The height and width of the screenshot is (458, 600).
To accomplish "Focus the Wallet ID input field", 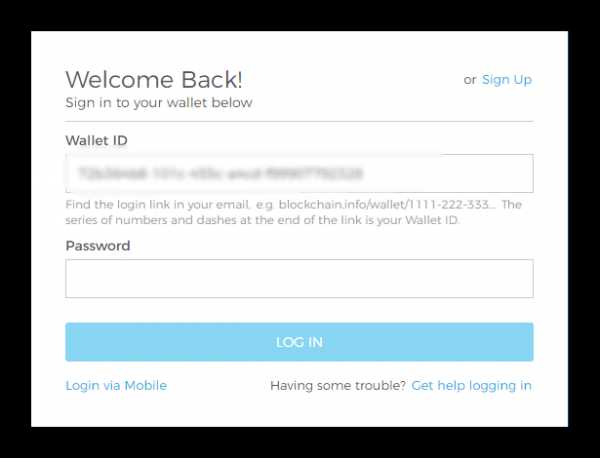I will [299, 173].
